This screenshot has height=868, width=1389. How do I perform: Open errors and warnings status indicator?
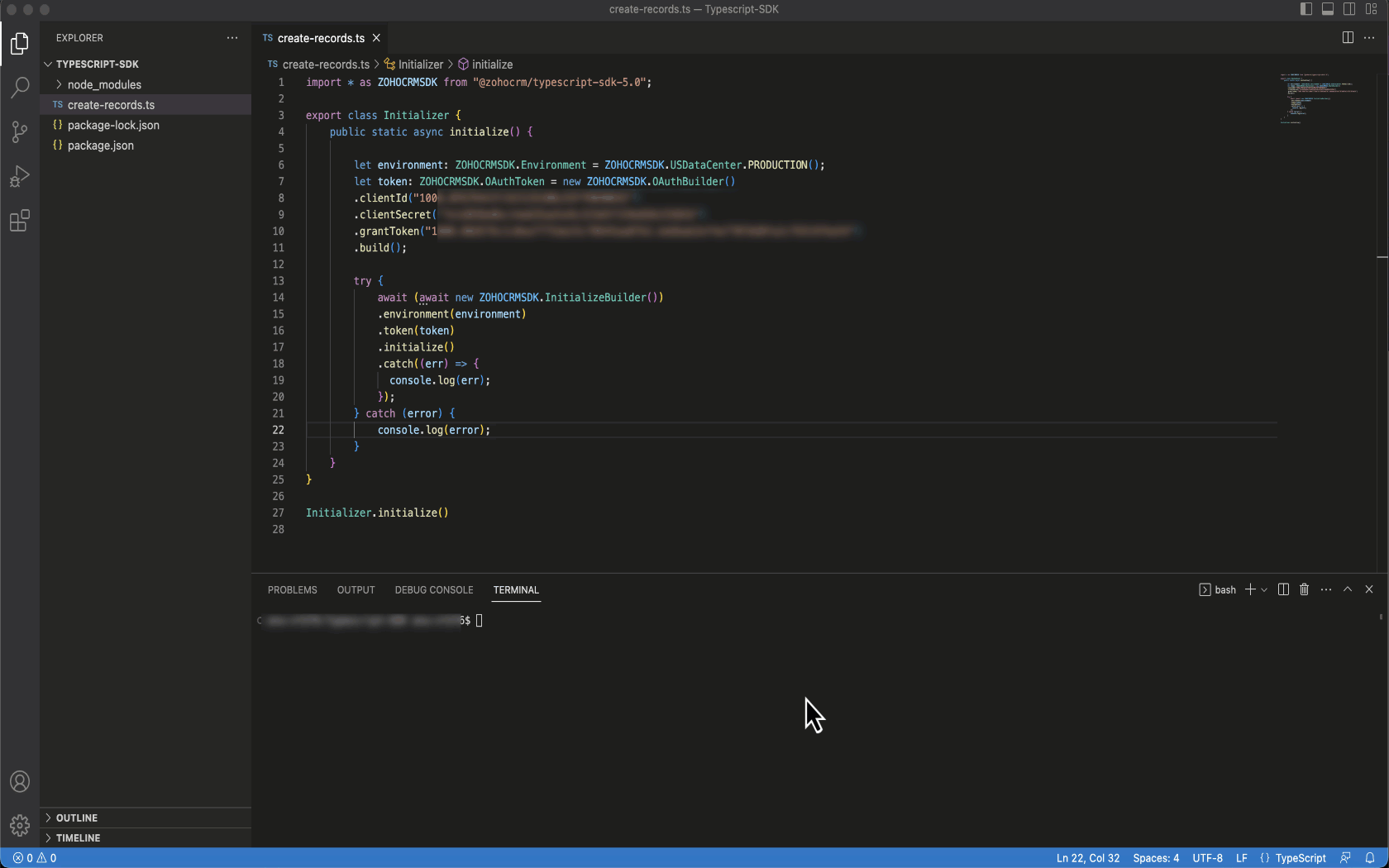pyautogui.click(x=35, y=858)
